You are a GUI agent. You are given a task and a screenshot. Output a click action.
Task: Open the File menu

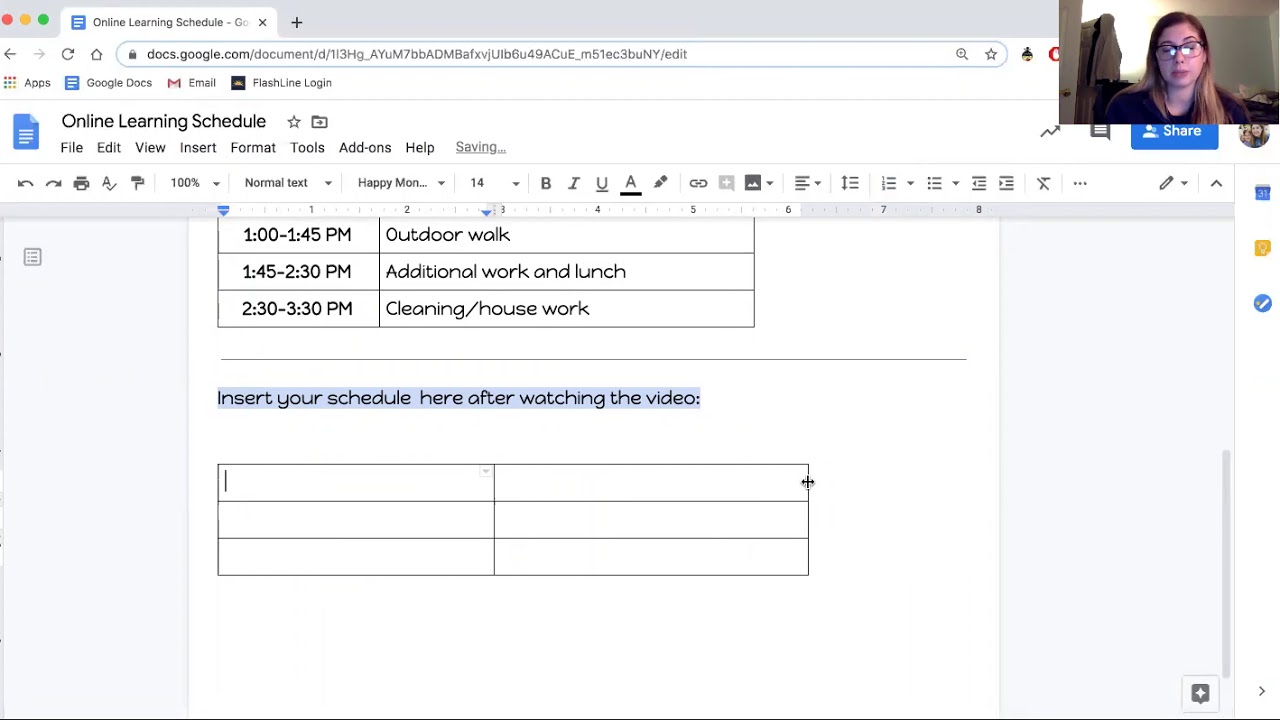[x=71, y=147]
